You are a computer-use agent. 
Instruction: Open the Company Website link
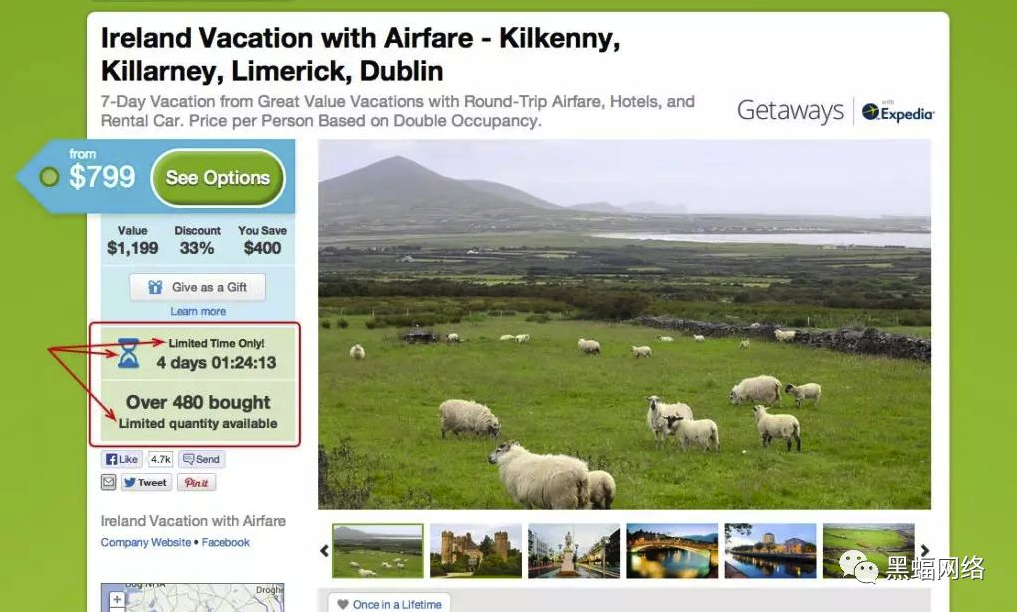coord(146,542)
